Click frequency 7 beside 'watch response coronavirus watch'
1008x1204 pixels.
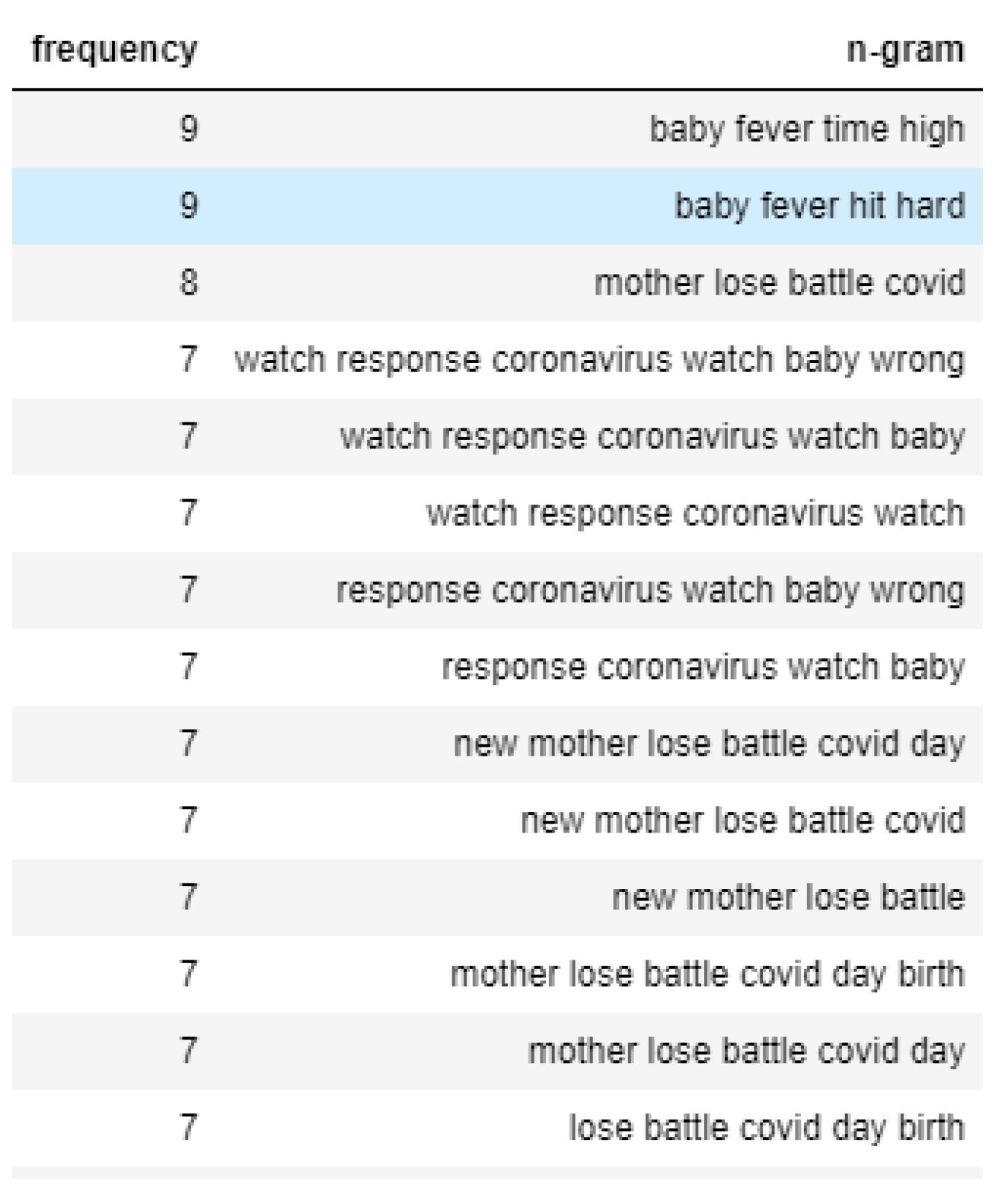(189, 514)
